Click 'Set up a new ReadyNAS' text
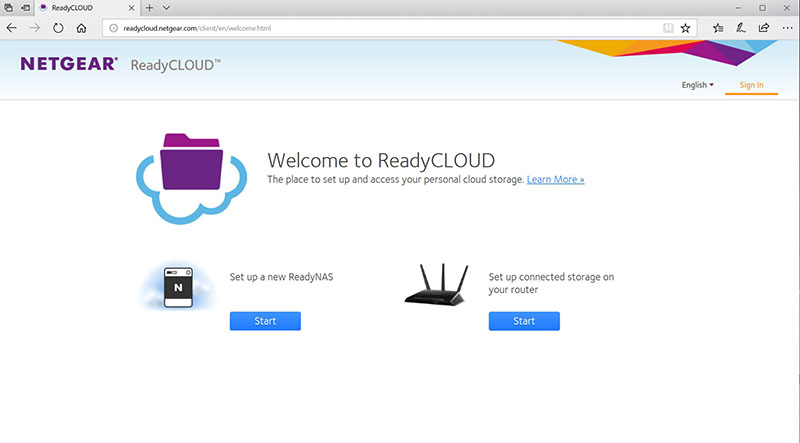 click(281, 277)
